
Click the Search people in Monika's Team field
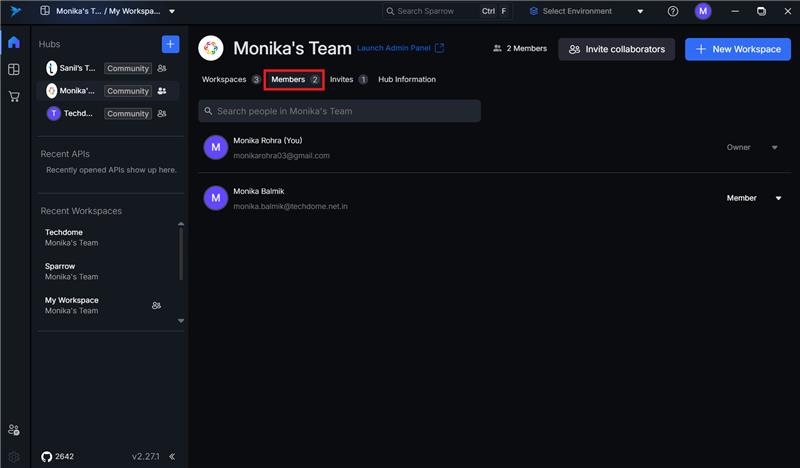339,111
